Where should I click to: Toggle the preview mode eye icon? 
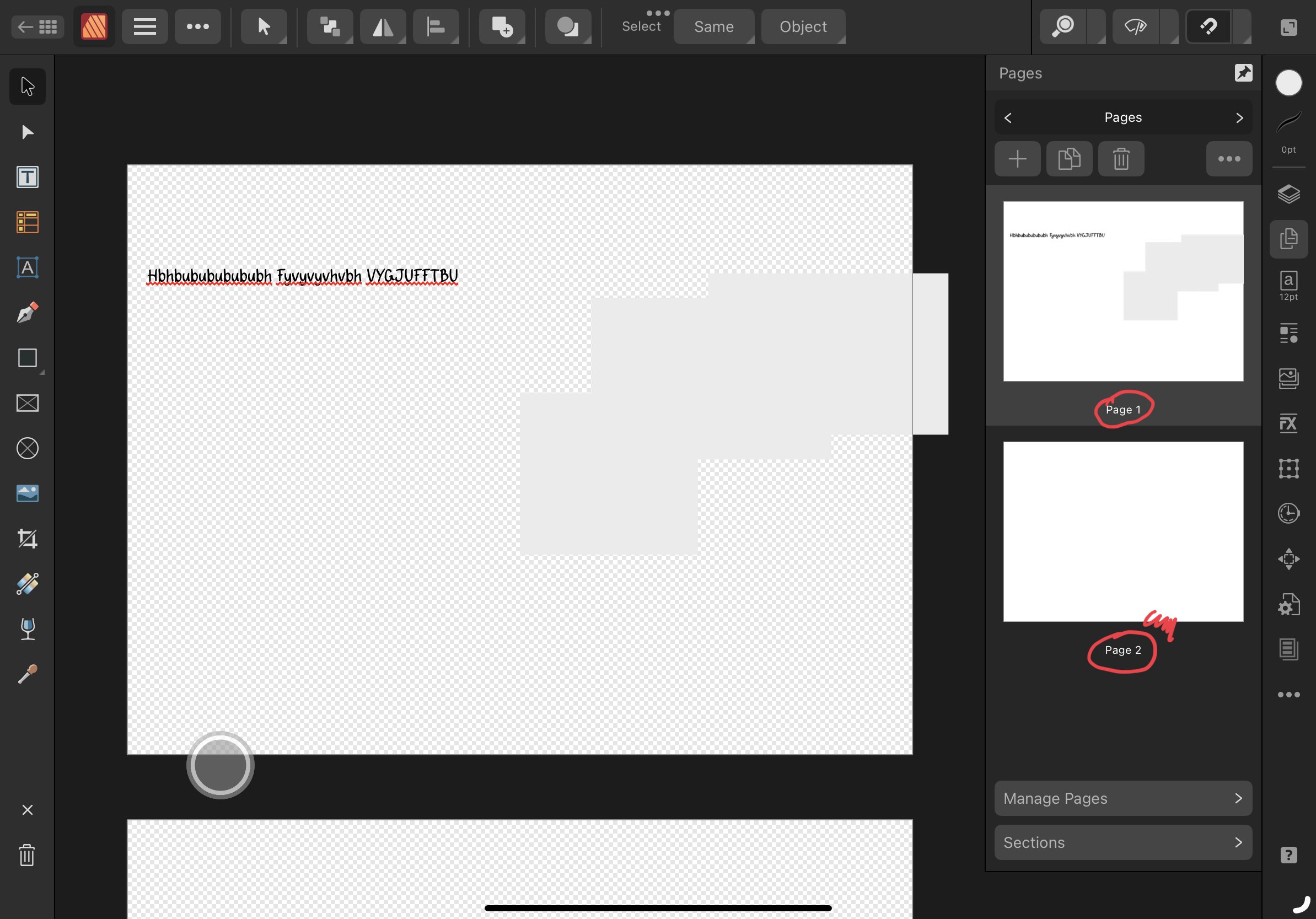(x=1135, y=26)
